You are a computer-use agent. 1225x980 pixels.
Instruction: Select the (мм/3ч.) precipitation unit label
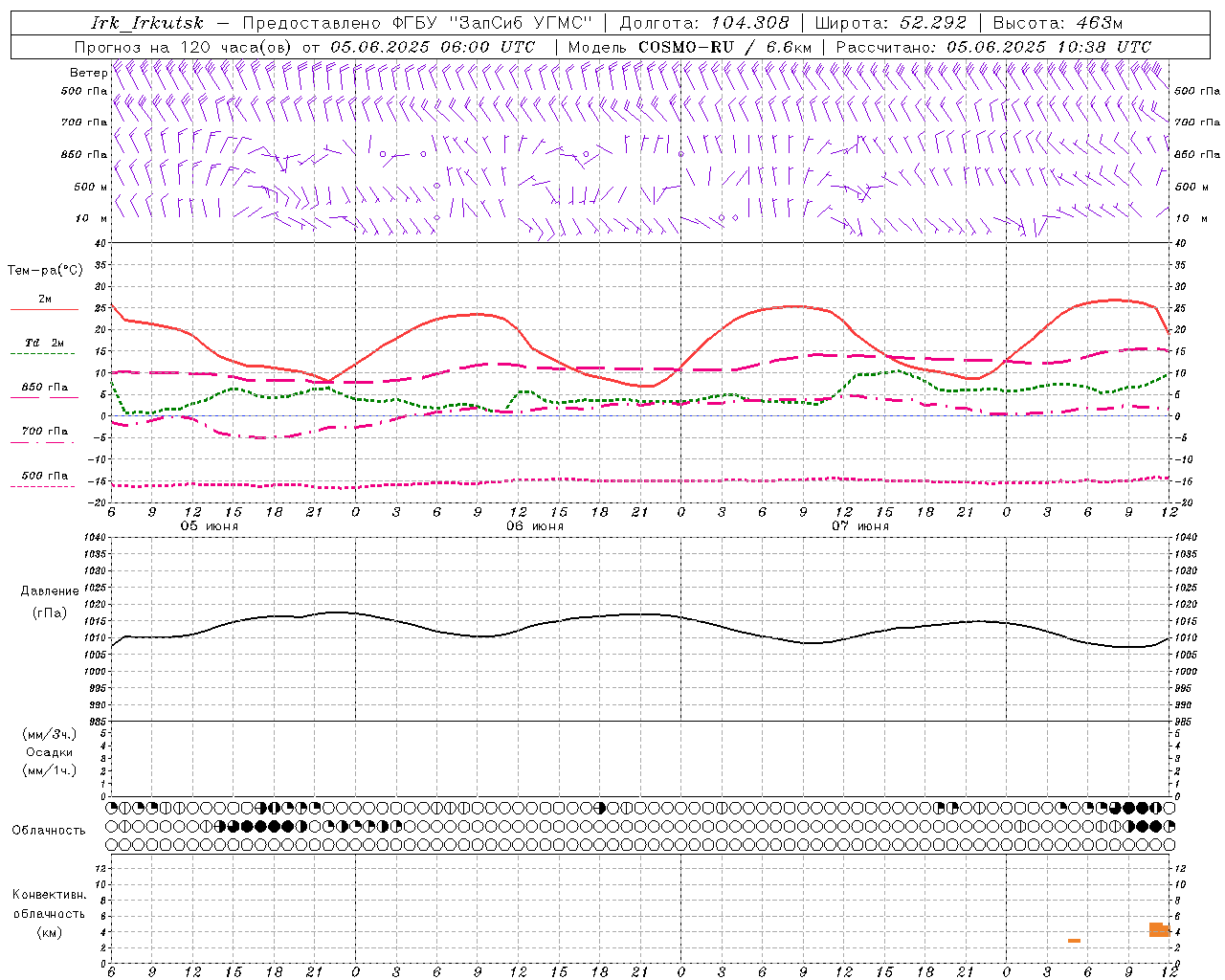coord(49,734)
